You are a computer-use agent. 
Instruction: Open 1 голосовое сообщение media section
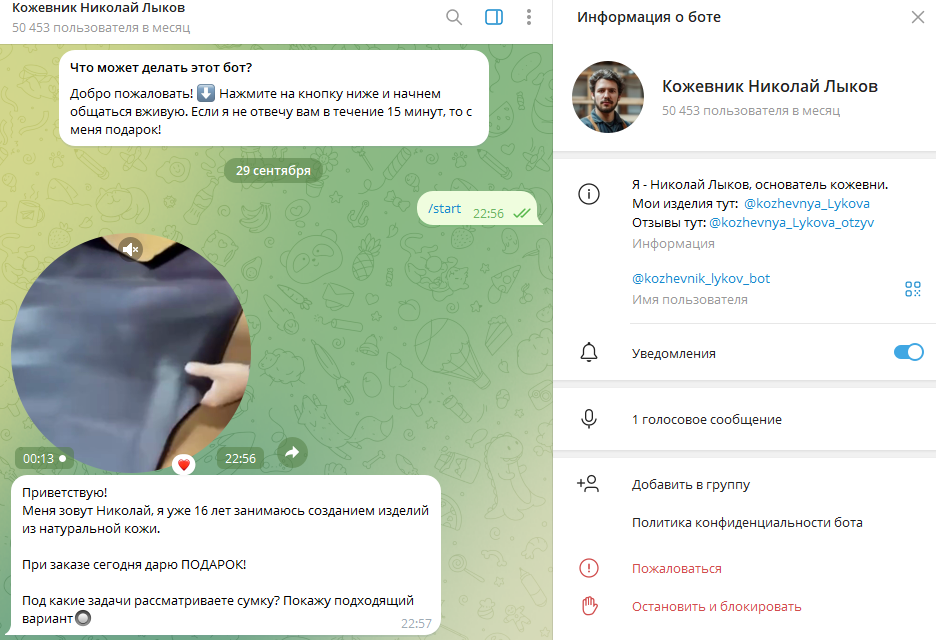pos(744,419)
